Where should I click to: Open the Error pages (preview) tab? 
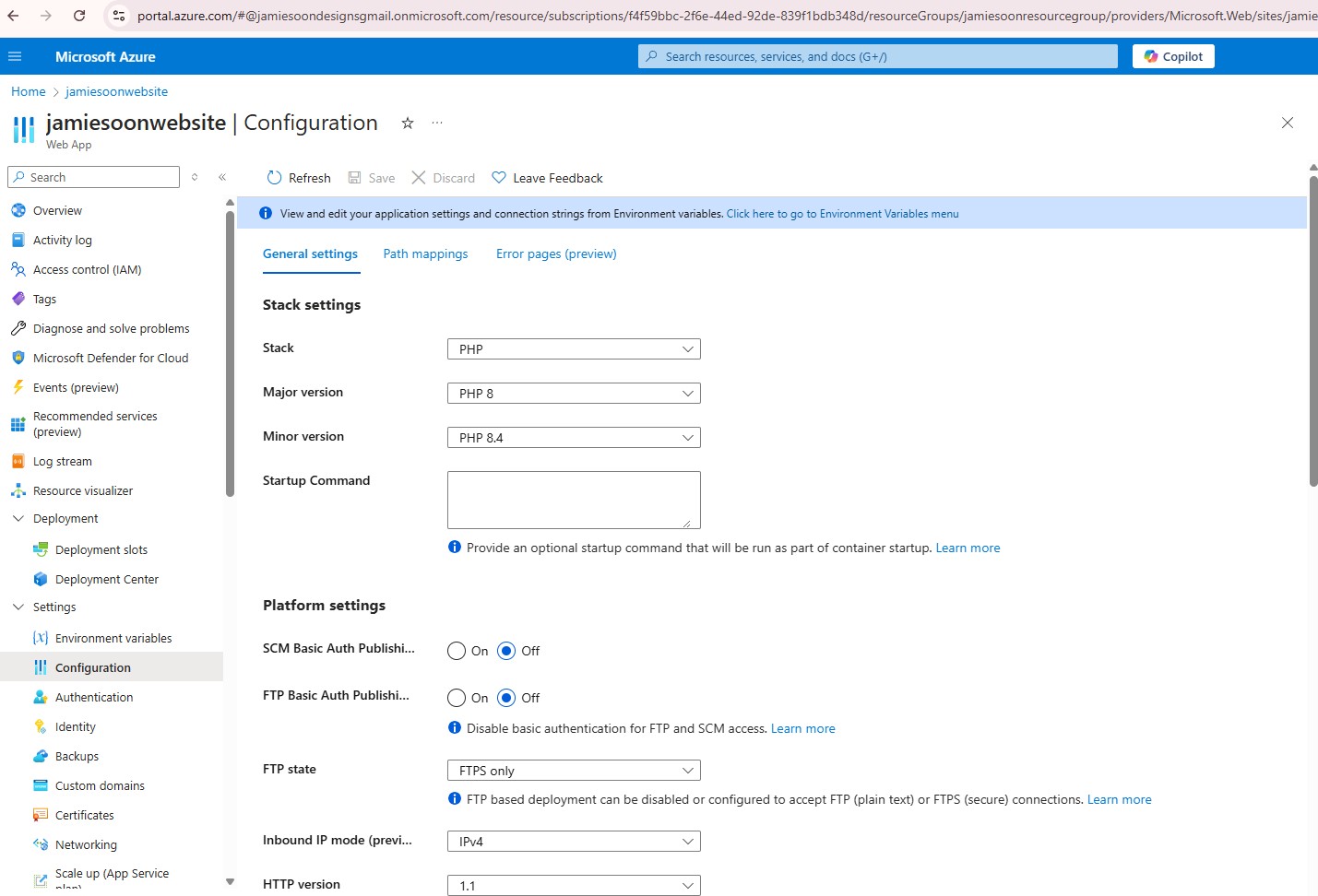(555, 253)
